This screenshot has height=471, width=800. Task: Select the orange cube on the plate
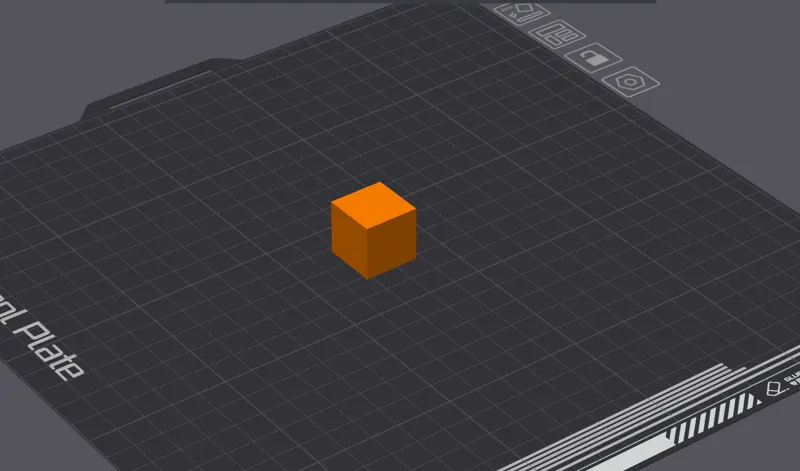373,230
